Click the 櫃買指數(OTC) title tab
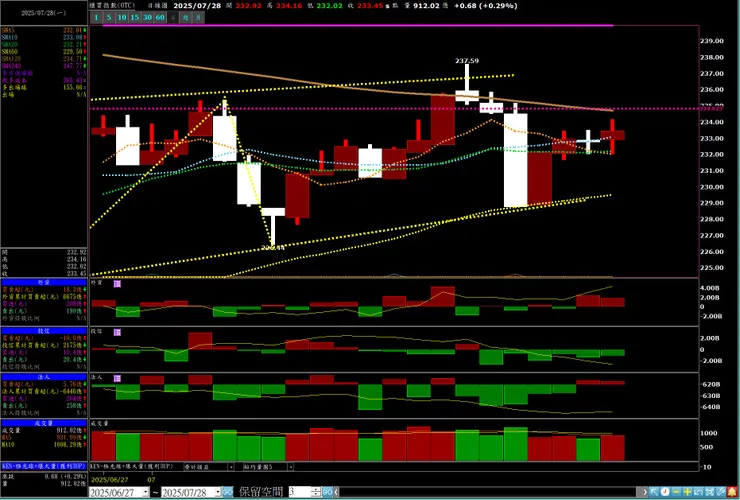The image size is (740, 500). pyautogui.click(x=112, y=6)
